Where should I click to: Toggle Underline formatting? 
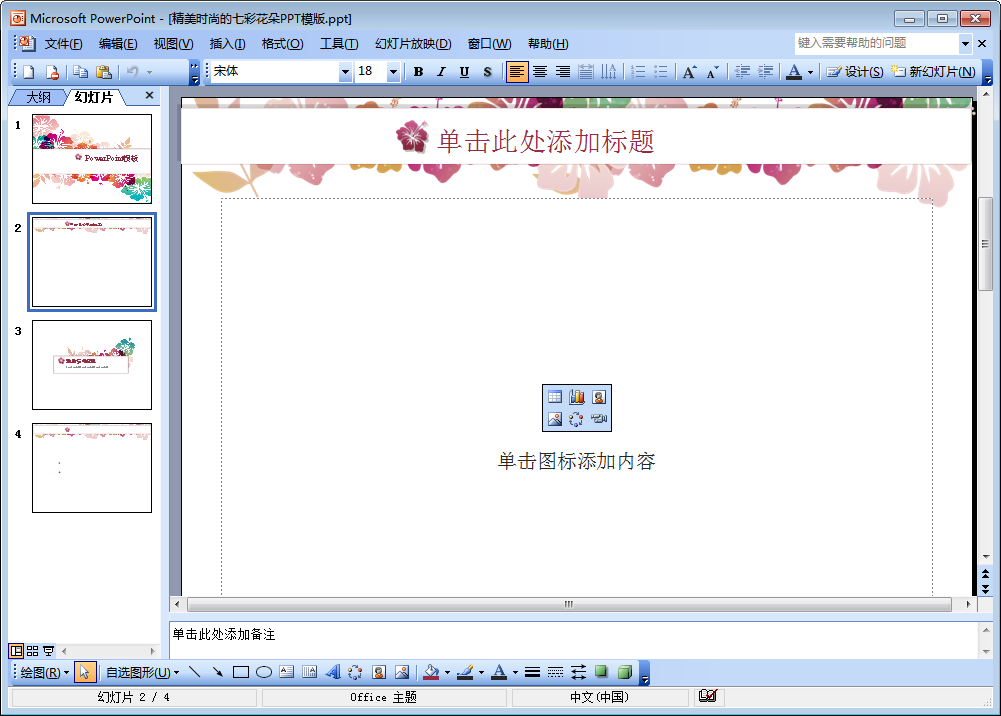point(464,71)
